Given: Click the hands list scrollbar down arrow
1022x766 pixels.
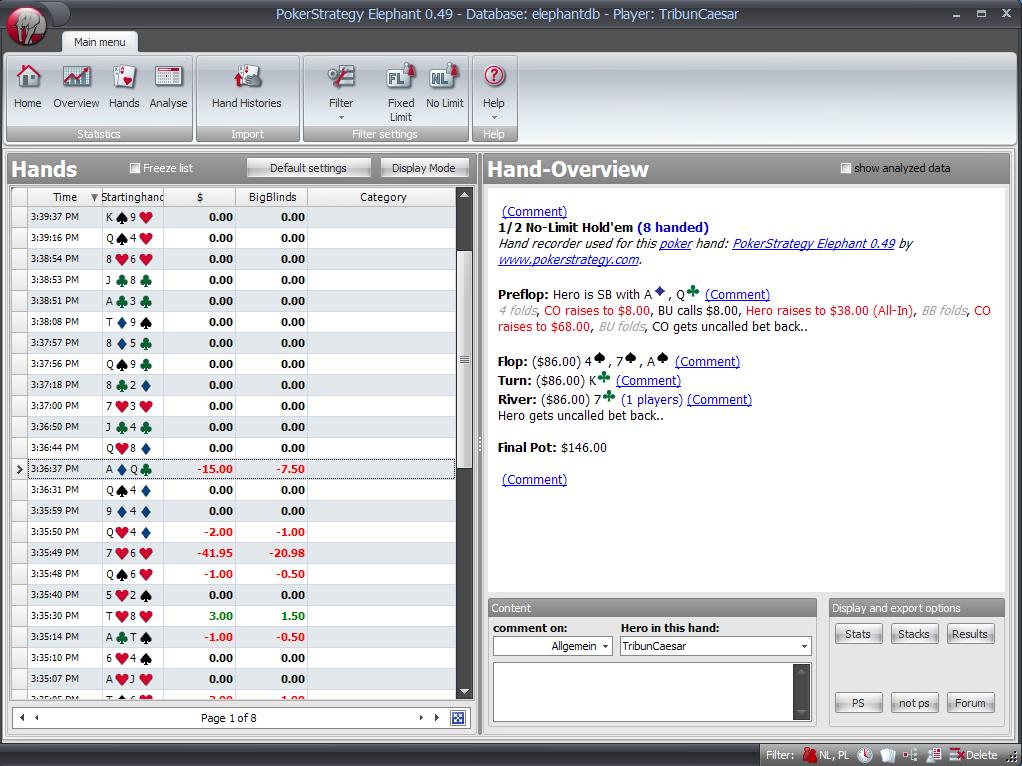Looking at the screenshot, I should pyautogui.click(x=464, y=692).
